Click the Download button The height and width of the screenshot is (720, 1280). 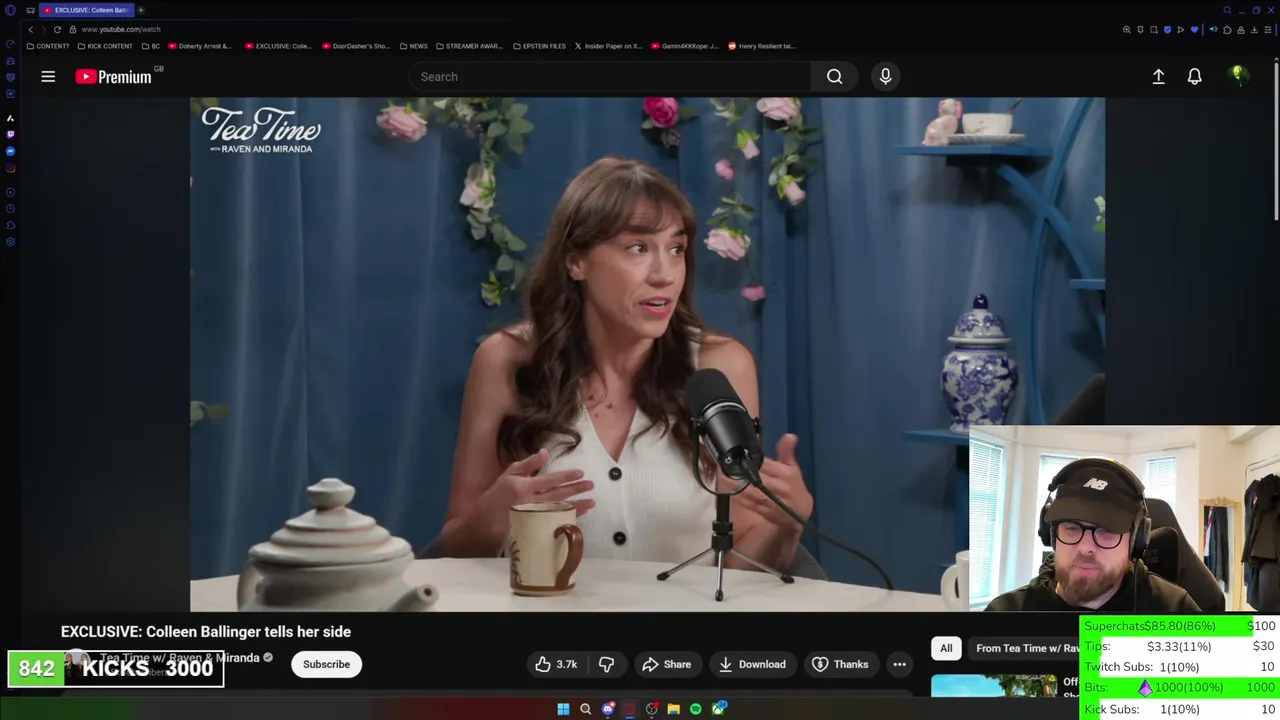tap(751, 664)
